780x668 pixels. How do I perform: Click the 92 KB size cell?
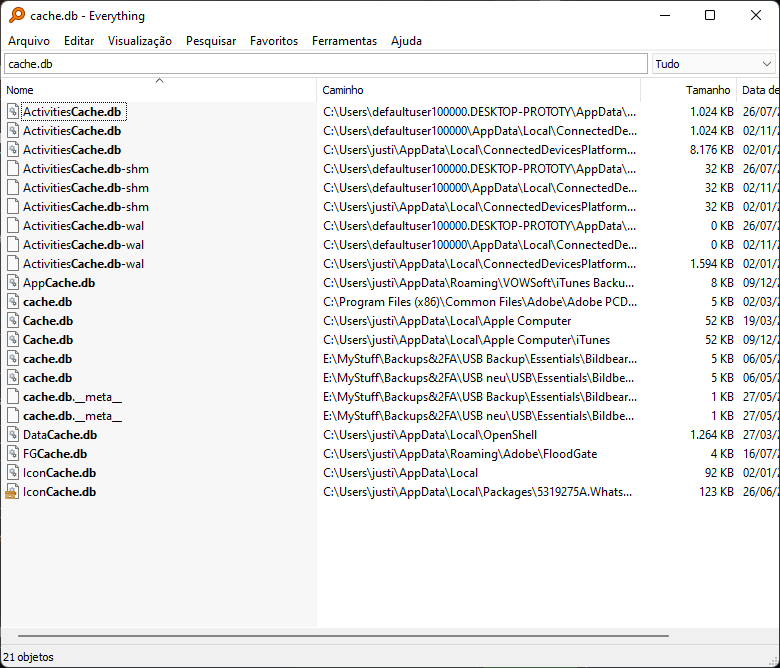pyautogui.click(x=719, y=473)
